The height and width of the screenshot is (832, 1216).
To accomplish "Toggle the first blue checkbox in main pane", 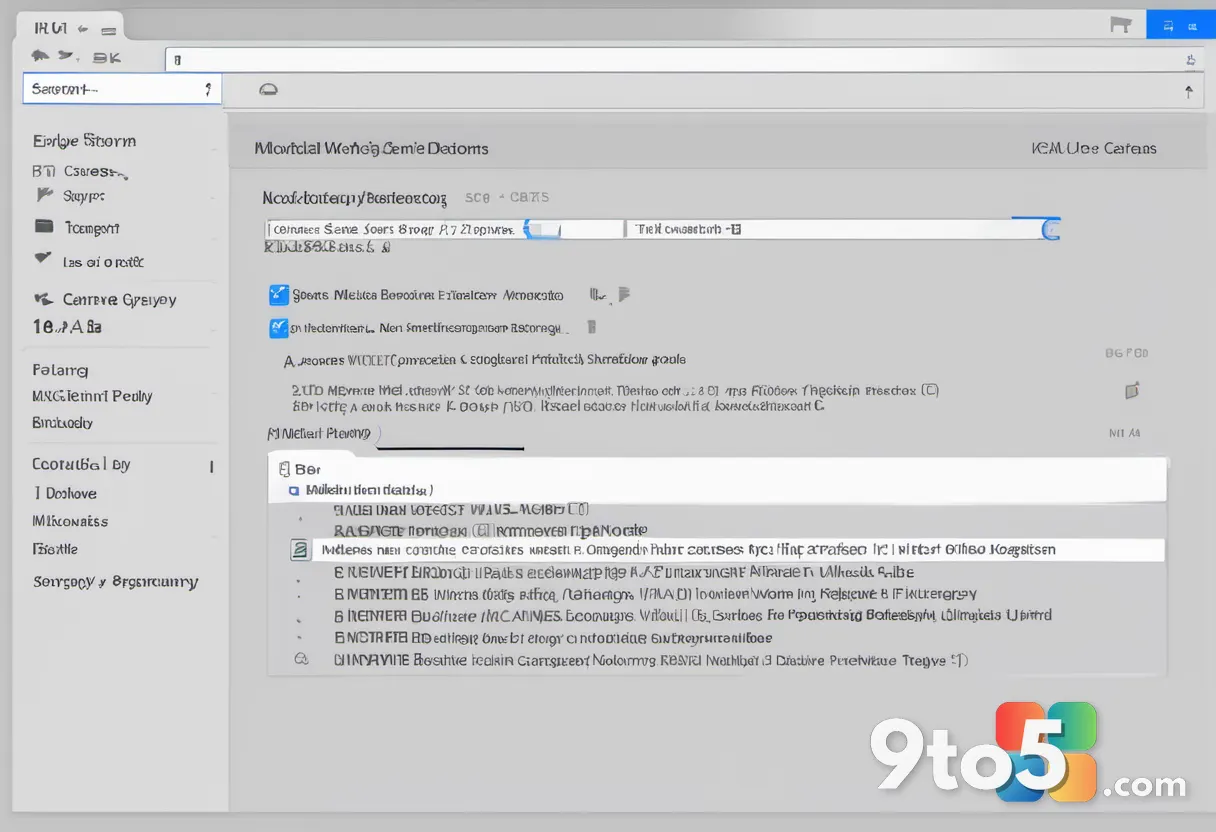I will tap(279, 295).
